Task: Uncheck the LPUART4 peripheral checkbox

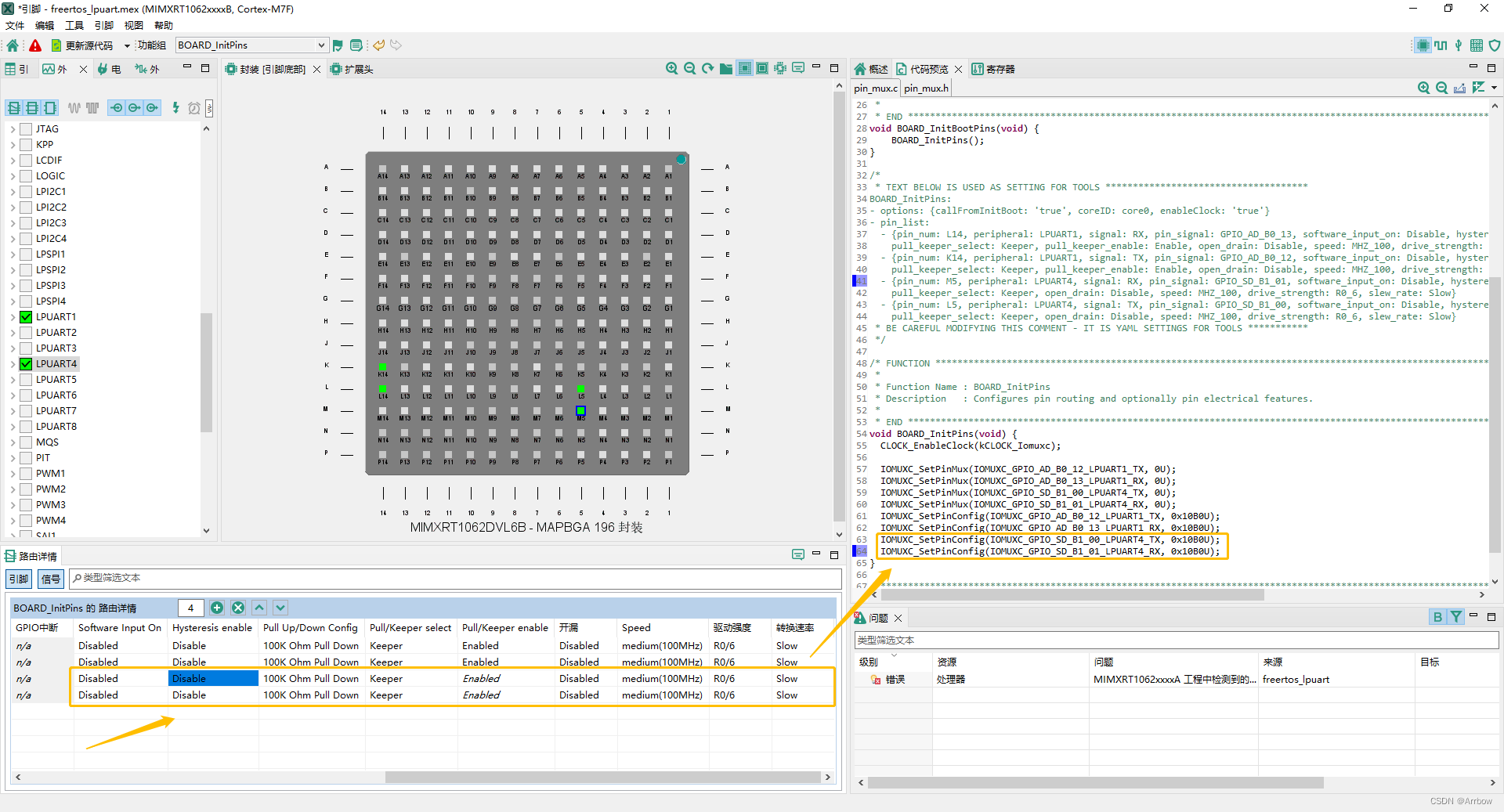Action: click(x=26, y=364)
